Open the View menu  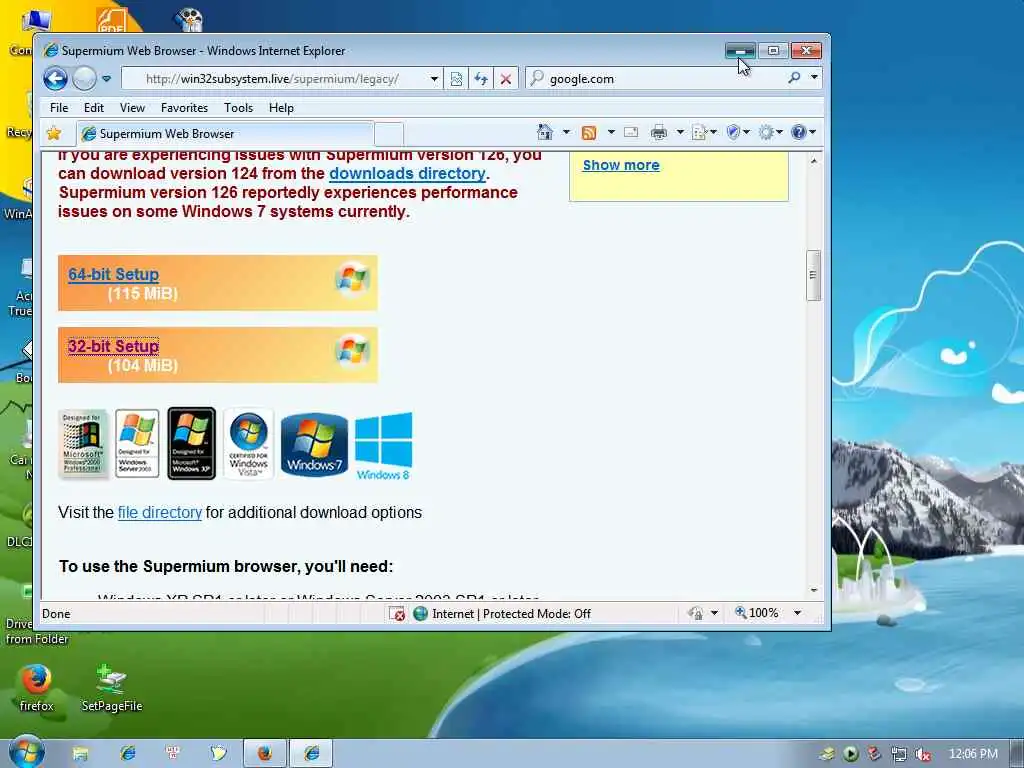tap(132, 108)
